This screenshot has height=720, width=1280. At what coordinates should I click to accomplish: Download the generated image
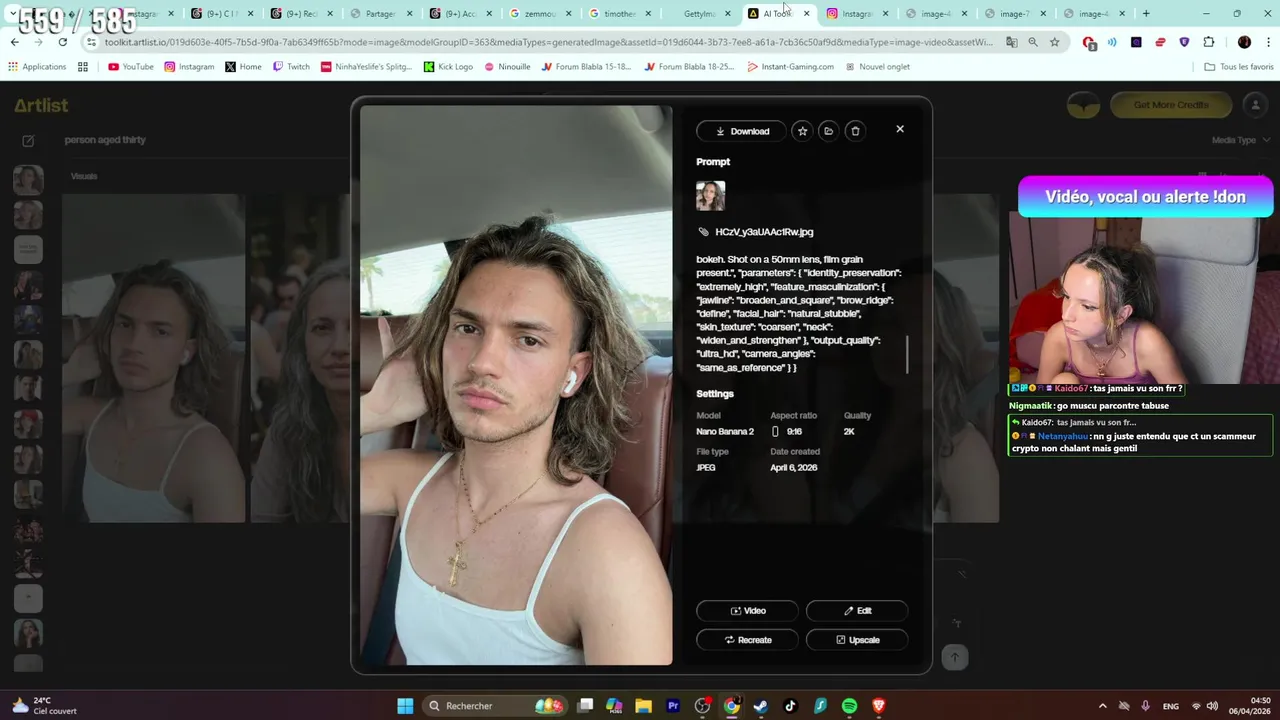(741, 131)
